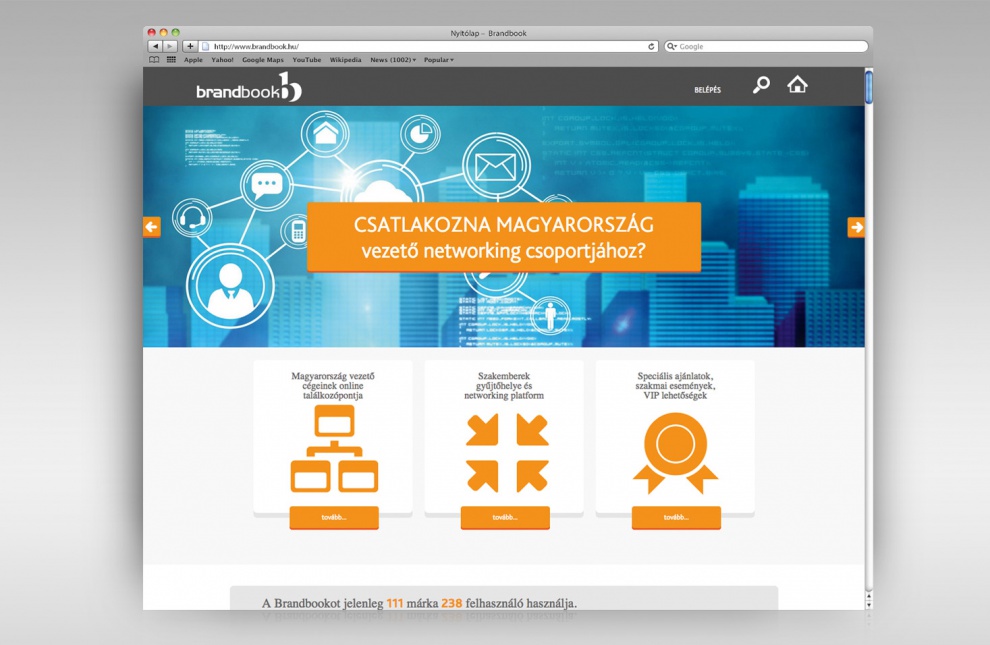The image size is (990, 645).
Task: Open site search magnifier icon
Action: pos(761,85)
